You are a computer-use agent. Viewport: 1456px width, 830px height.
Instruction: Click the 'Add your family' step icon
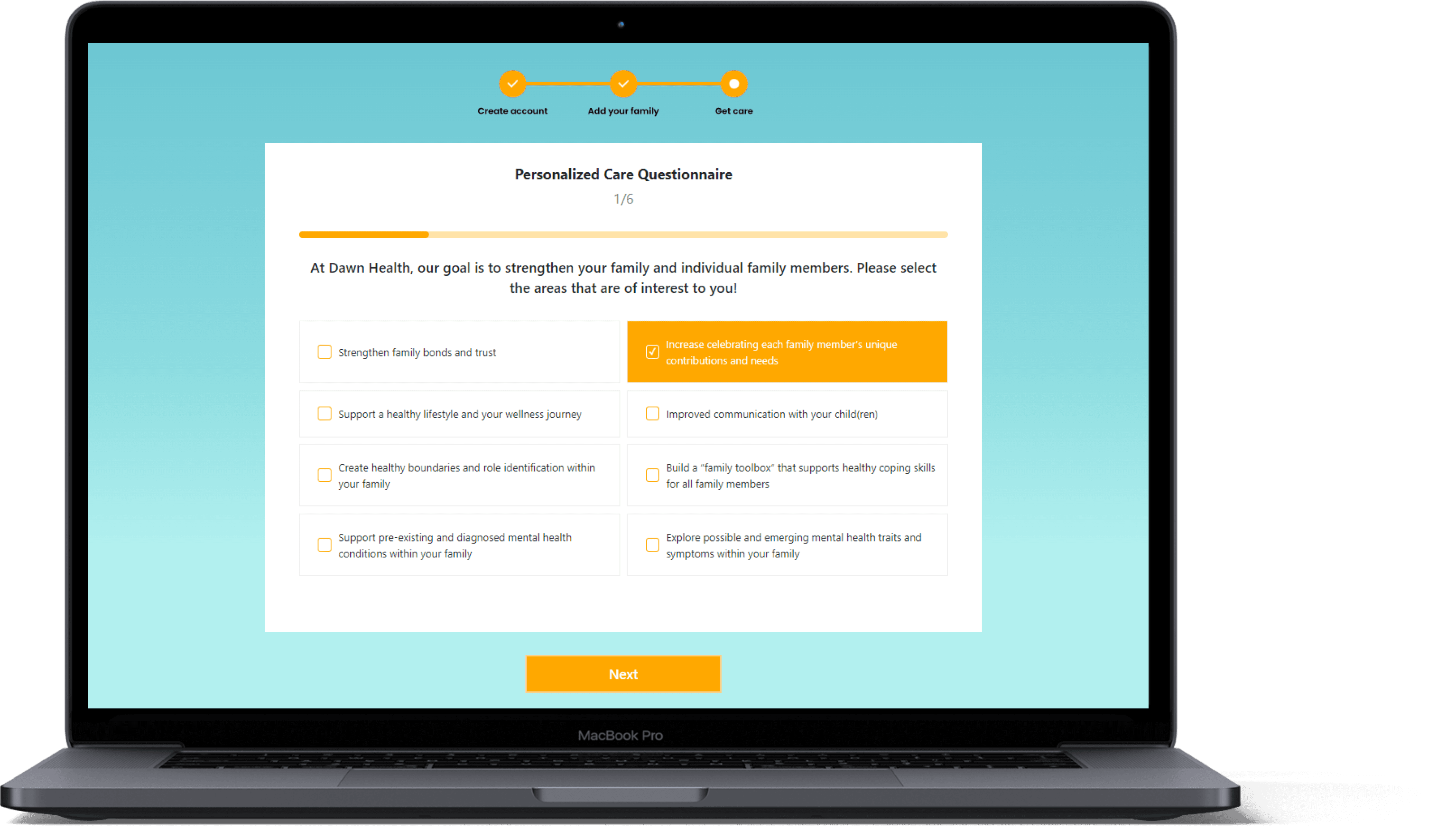point(622,84)
